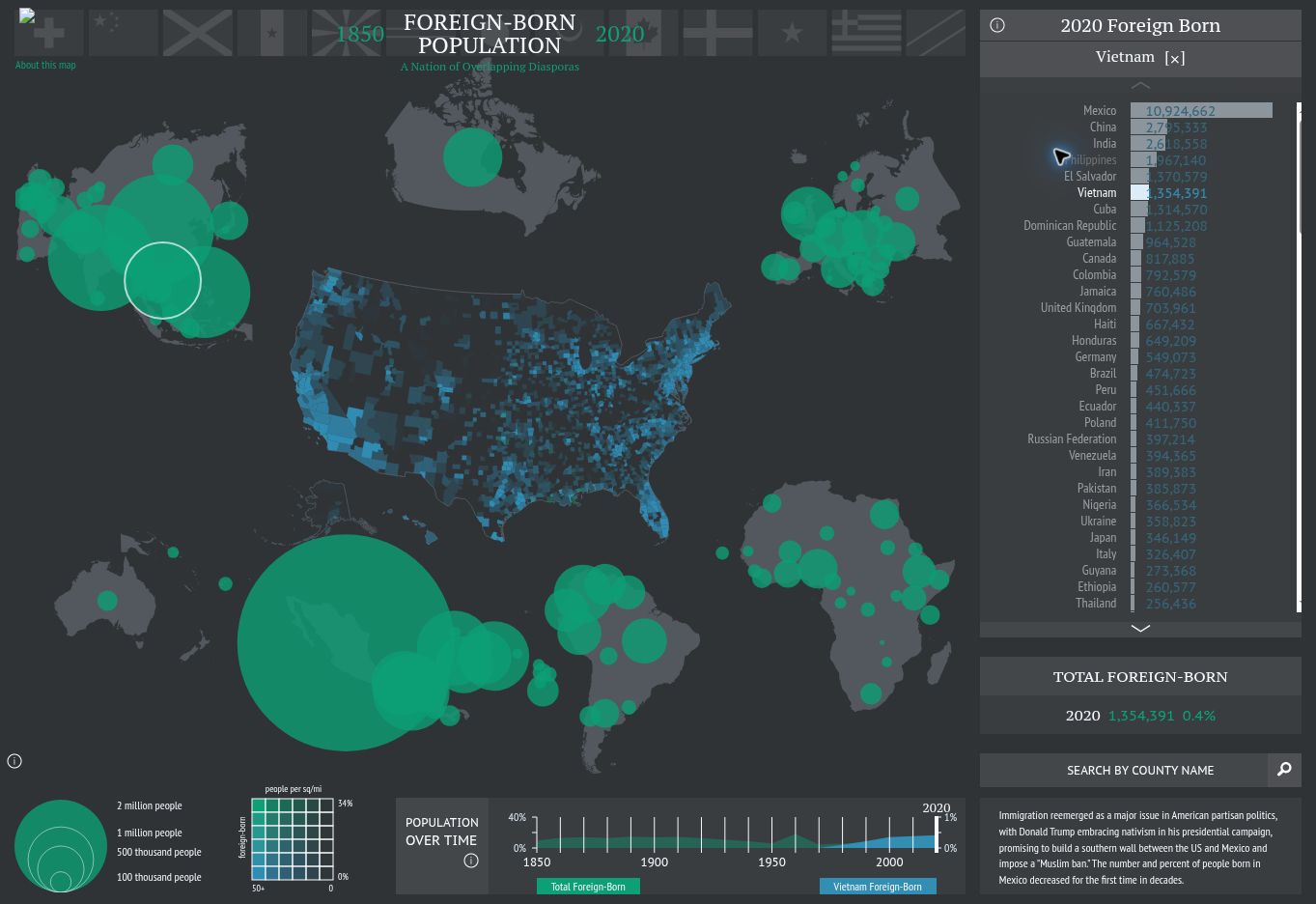Click the single star flag in header

coord(792,33)
